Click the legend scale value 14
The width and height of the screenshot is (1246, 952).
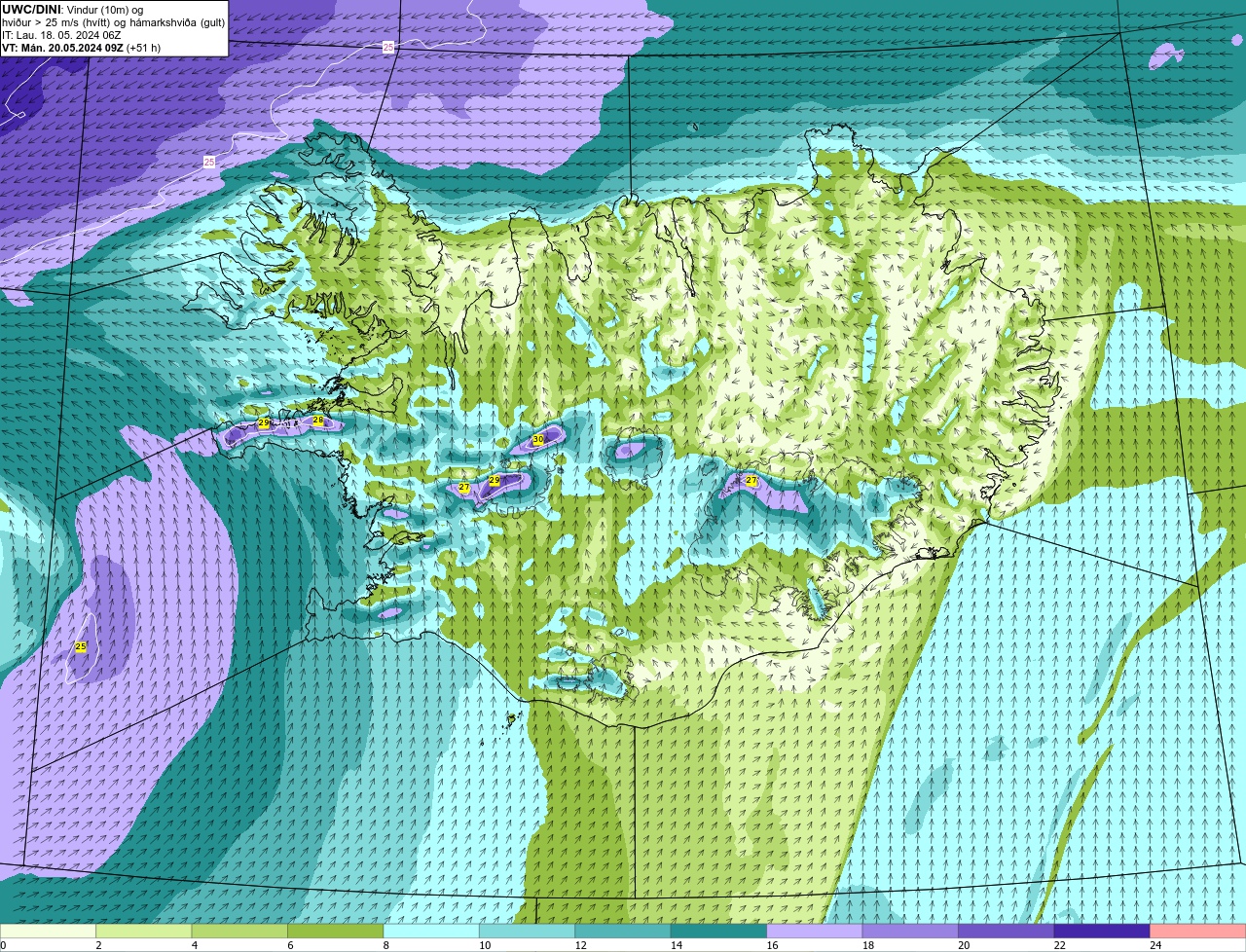[676, 945]
